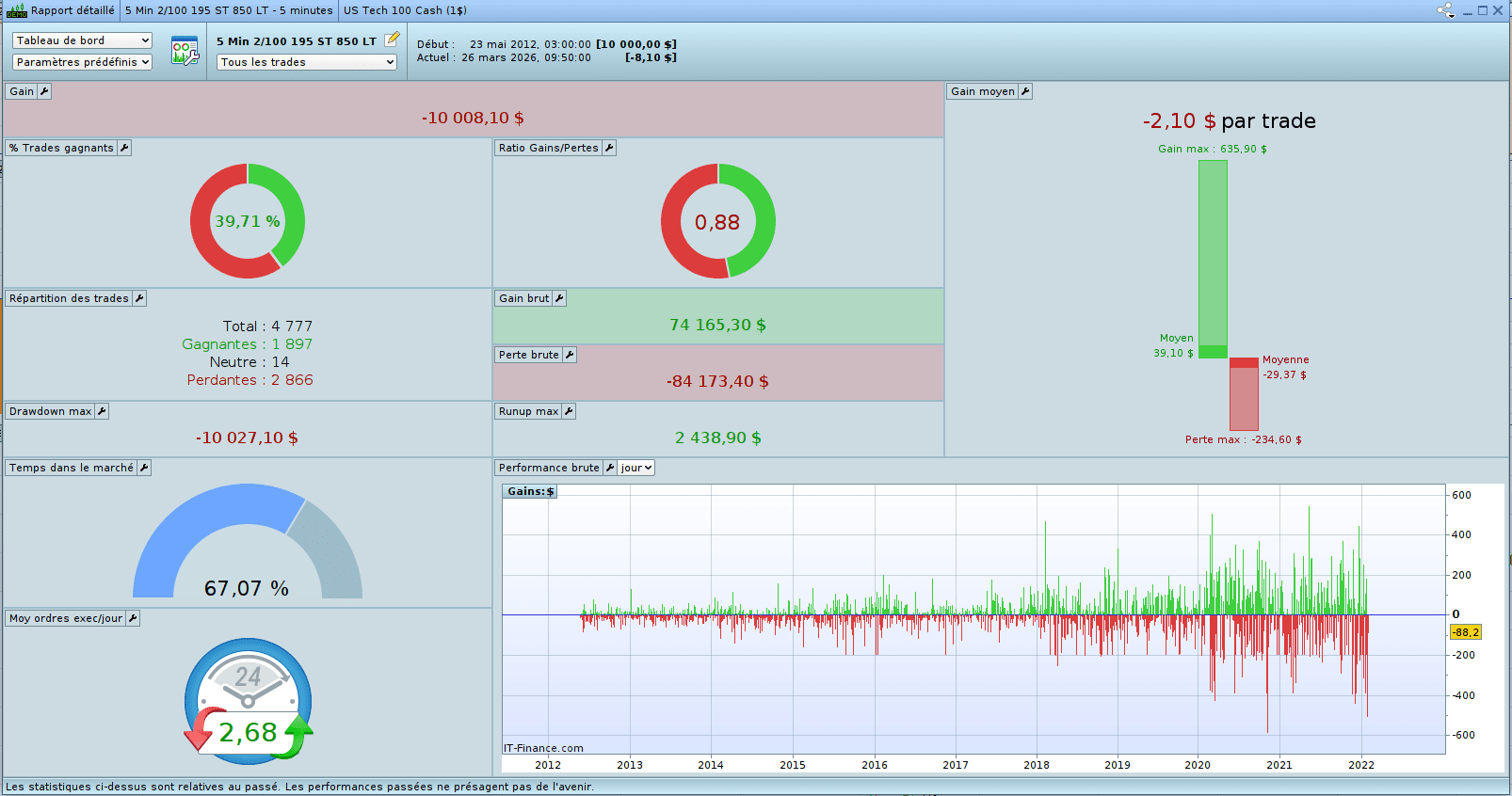Screen dimensions: 1512x796
Task: Change the jour period dropdown
Action: pos(636,468)
